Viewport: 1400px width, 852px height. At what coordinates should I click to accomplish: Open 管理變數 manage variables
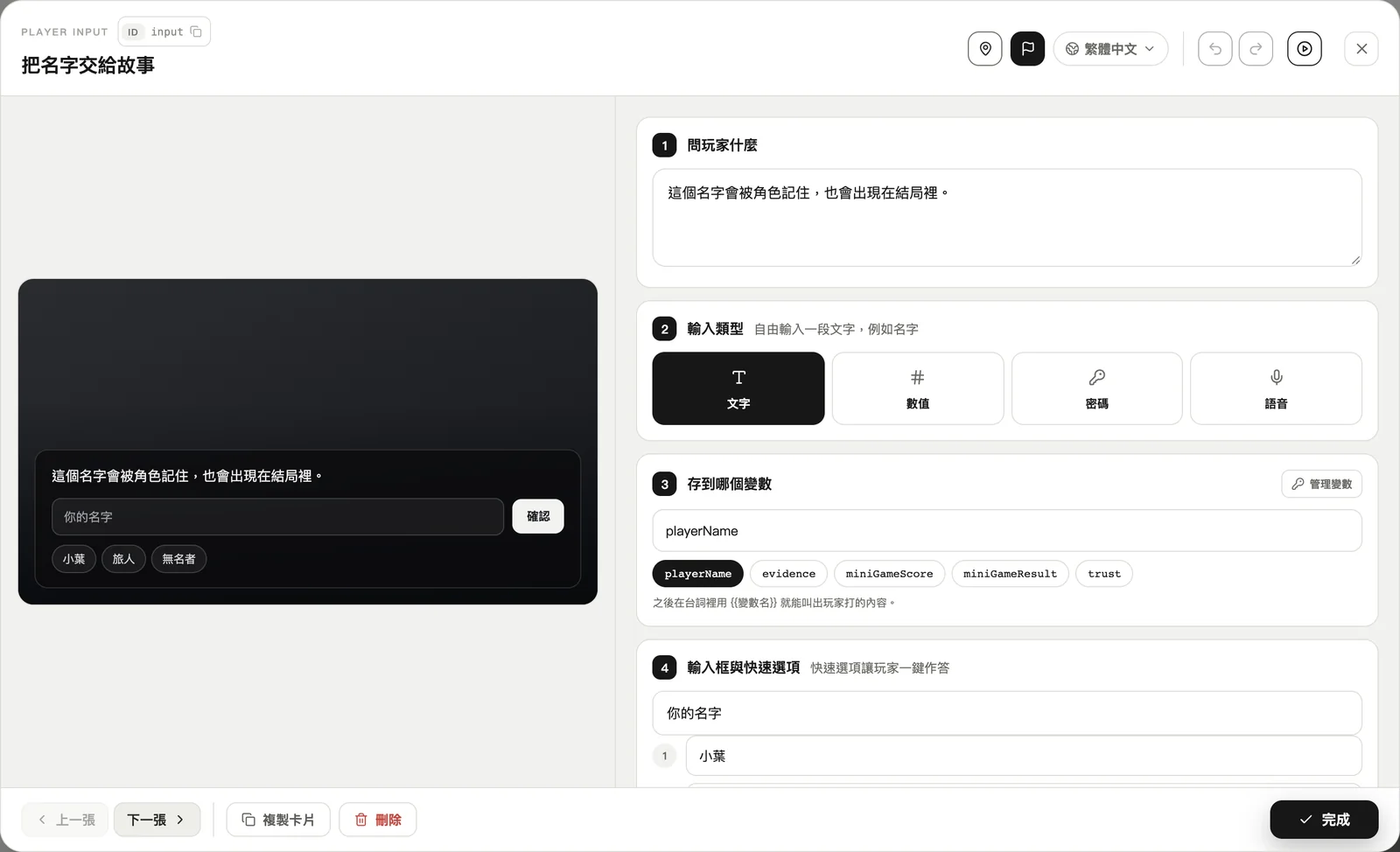[x=1321, y=484]
